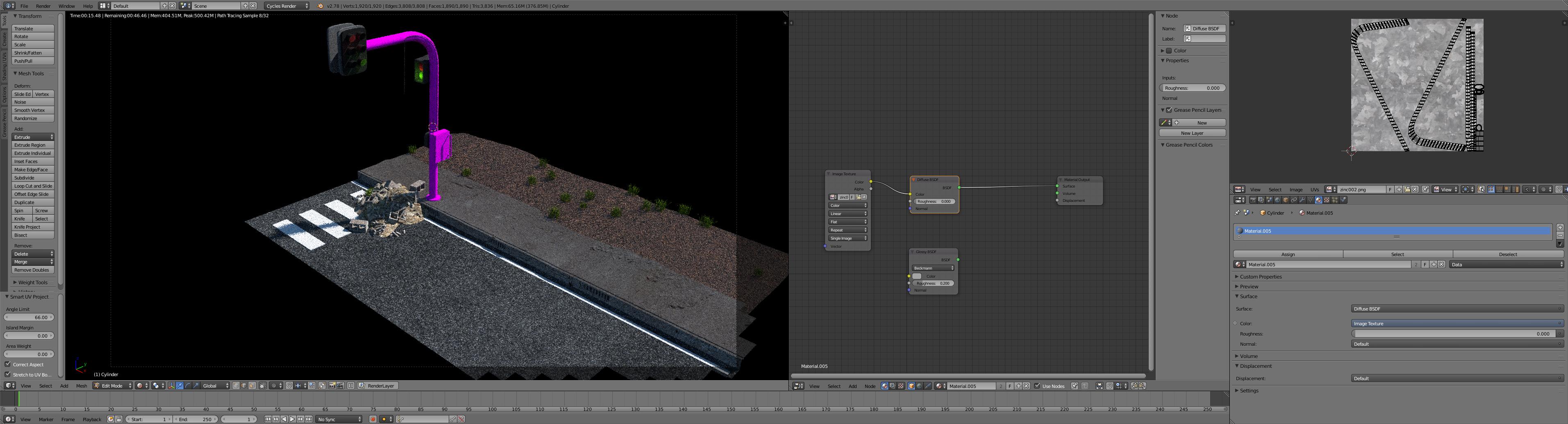The width and height of the screenshot is (1568, 424).
Task: Toggle use preview range clock icon
Action: tap(111, 419)
